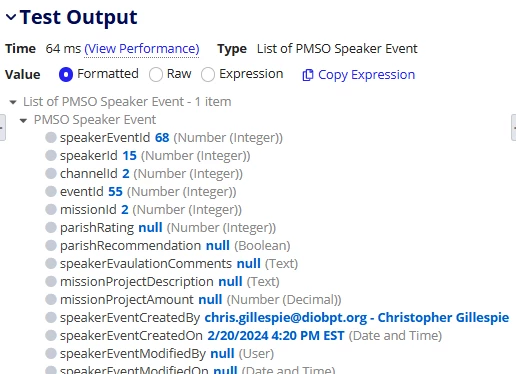Collapse the Test Output section chevron
This screenshot has height=374, width=516.
tap(11, 17)
